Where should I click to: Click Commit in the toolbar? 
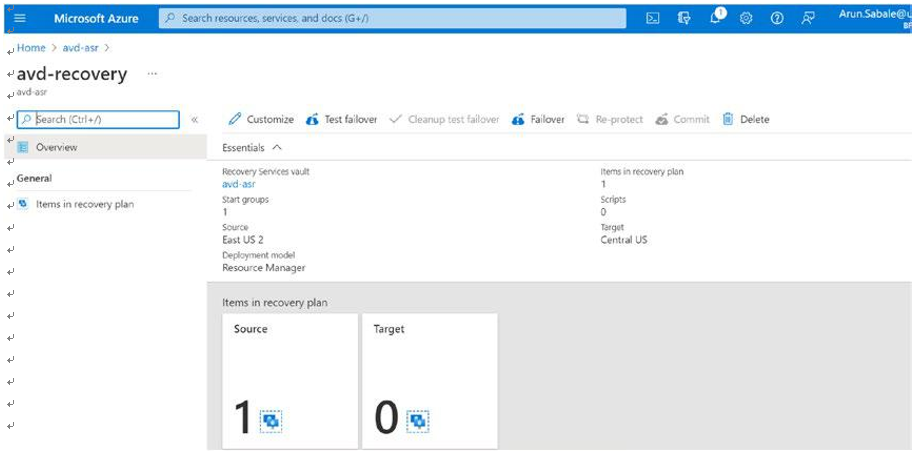click(682, 119)
